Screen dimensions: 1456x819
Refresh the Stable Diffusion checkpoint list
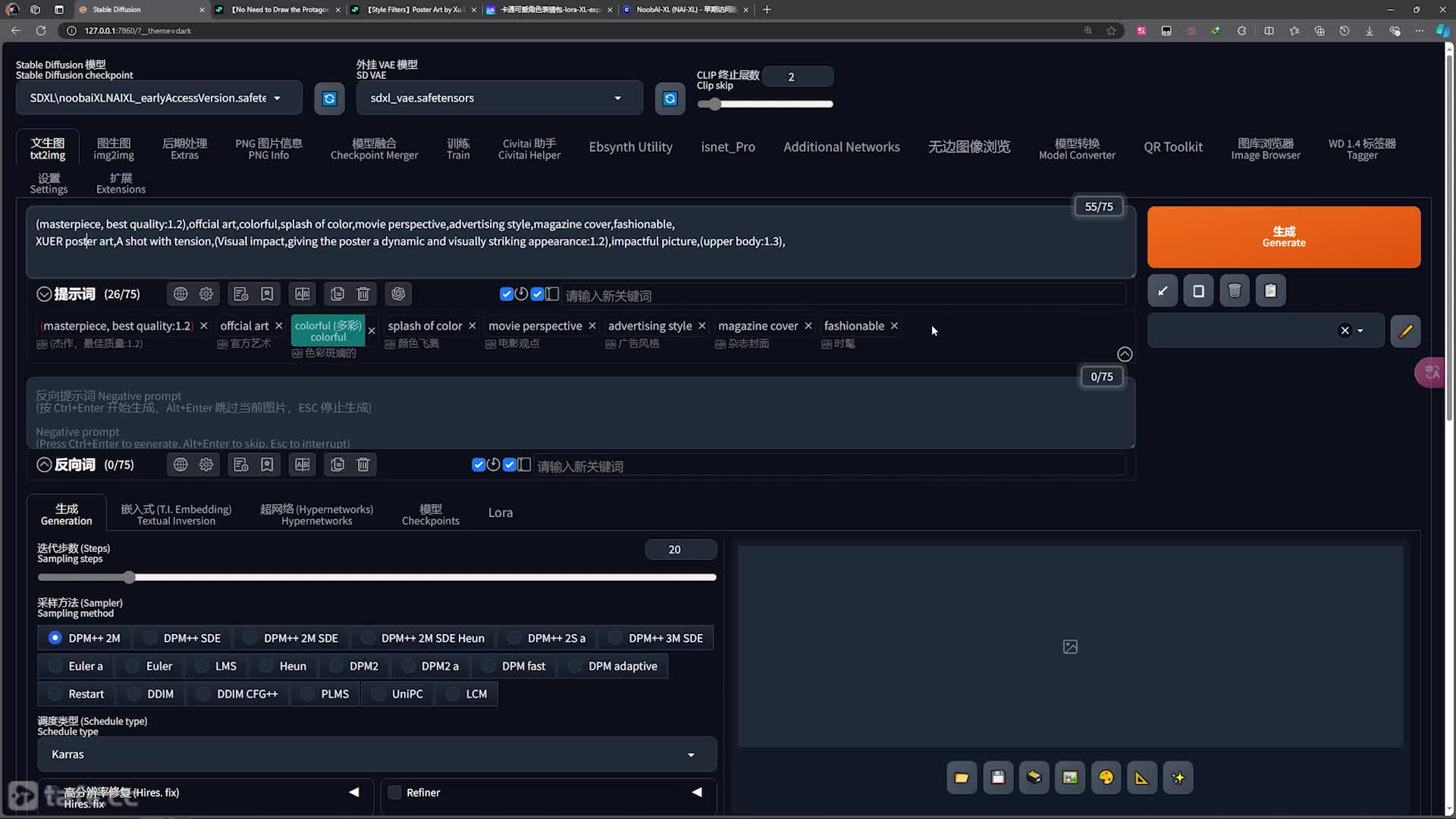[x=329, y=99]
